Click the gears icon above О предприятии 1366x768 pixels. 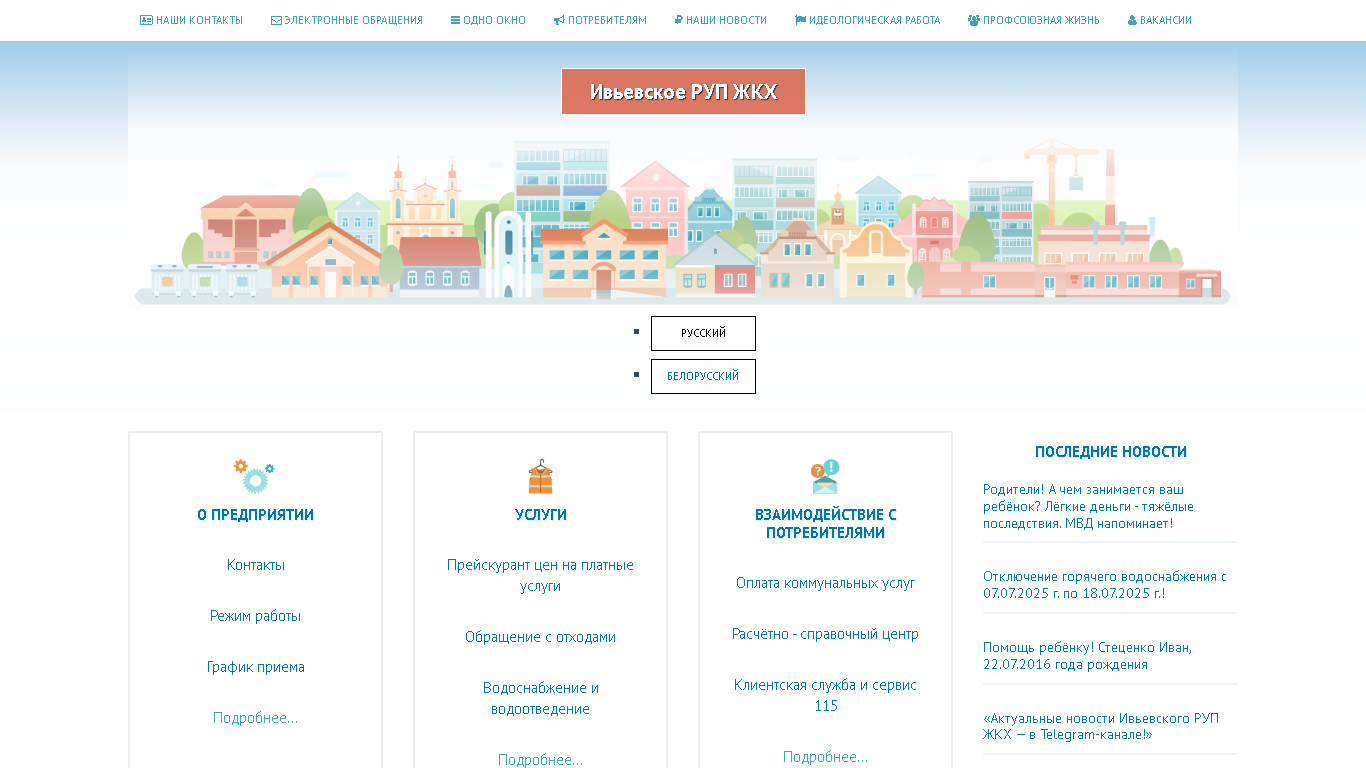(254, 476)
